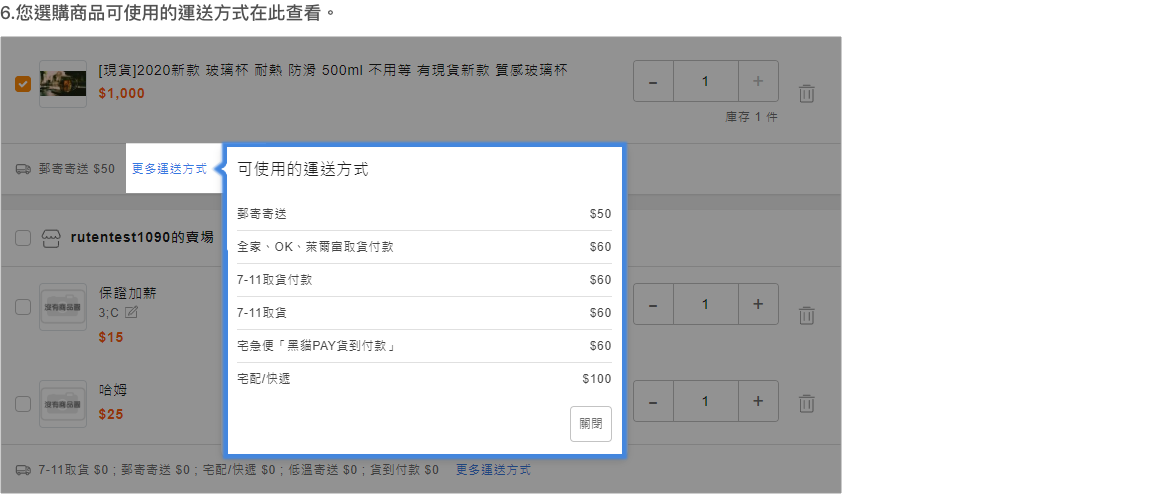This screenshot has height=494, width=1150.
Task: Open the glass cup product title link
Action: pyautogui.click(x=333, y=70)
